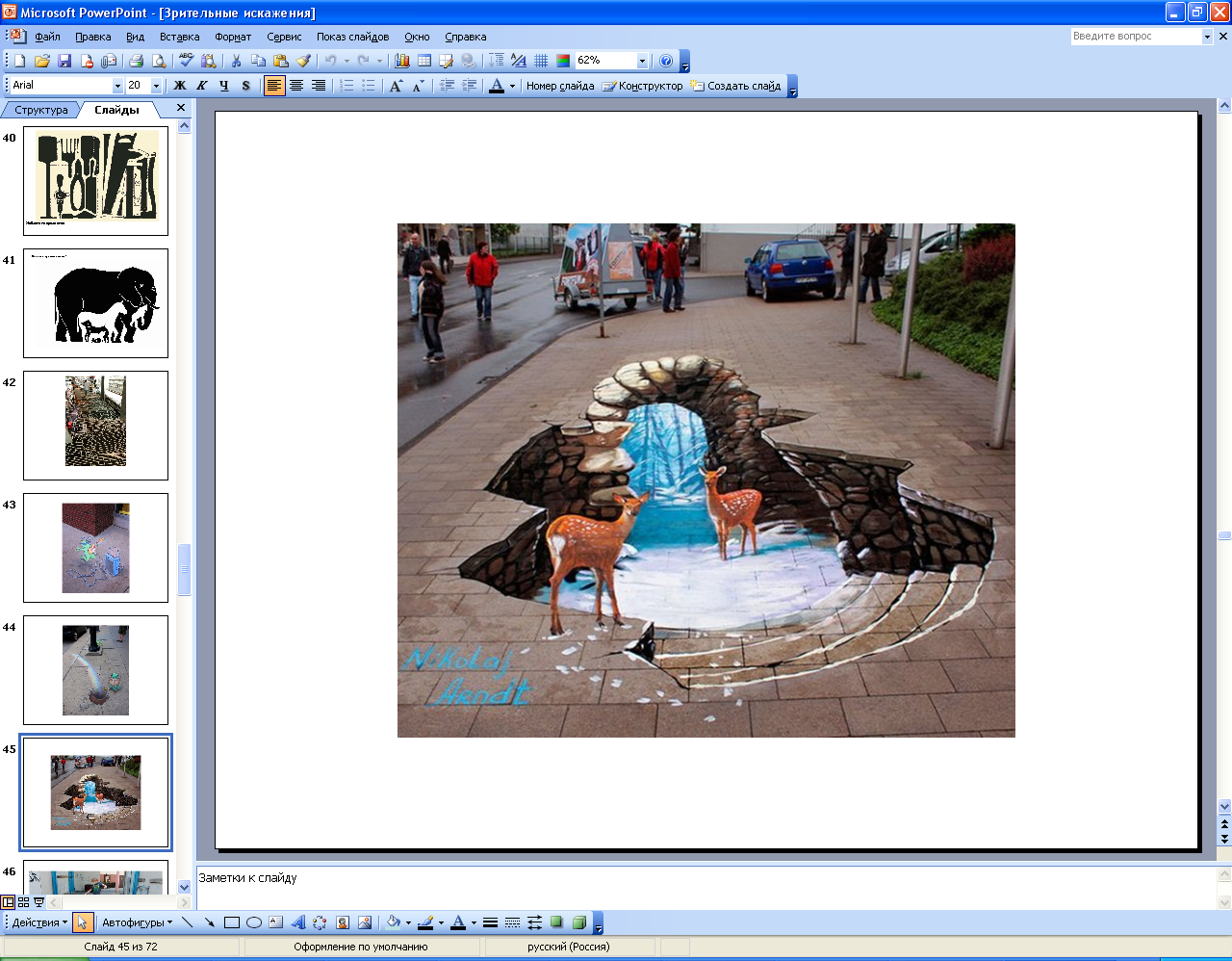Open the Показ слайдов menu
The width and height of the screenshot is (1232, 961).
click(x=353, y=37)
